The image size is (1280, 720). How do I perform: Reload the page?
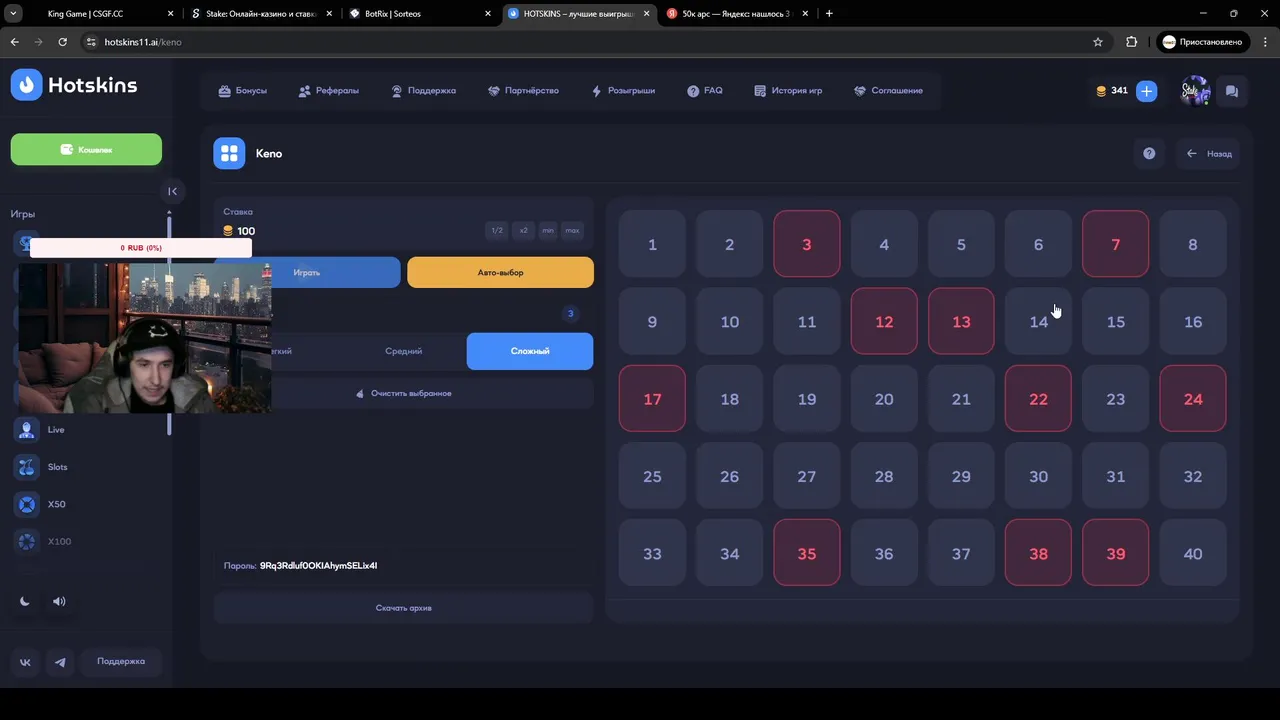click(62, 42)
